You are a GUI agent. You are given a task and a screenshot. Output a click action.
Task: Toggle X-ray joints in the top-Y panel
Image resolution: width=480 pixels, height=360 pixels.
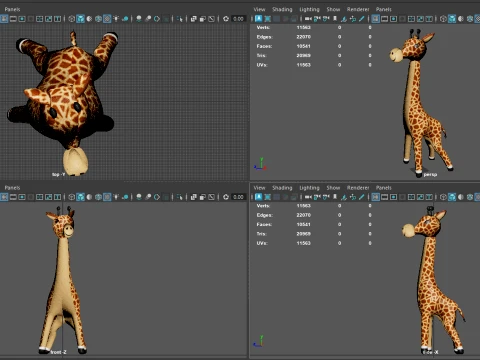tap(211, 19)
